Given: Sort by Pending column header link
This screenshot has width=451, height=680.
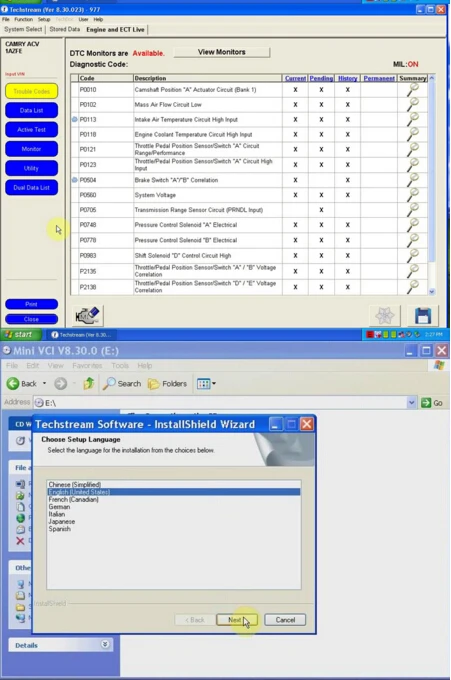Looking at the screenshot, I should (321, 78).
